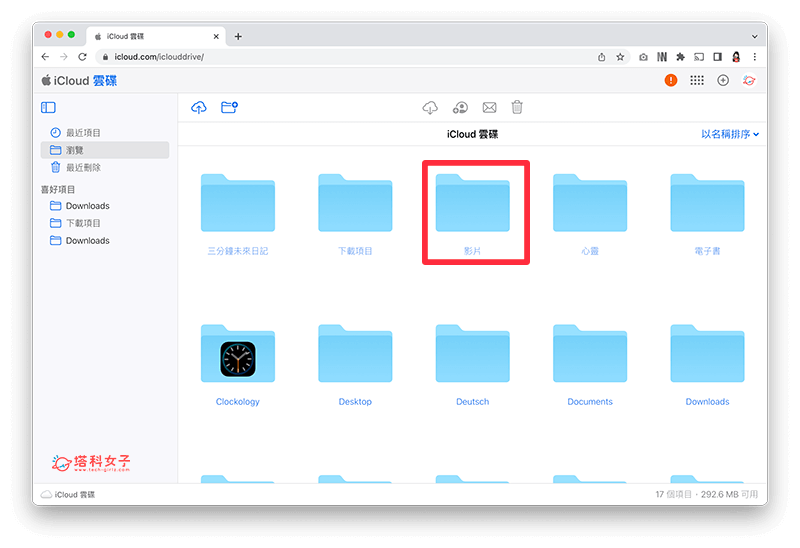This screenshot has width=800, height=548.
Task: Open Chrome three-dot menu
Action: pyautogui.click(x=755, y=57)
